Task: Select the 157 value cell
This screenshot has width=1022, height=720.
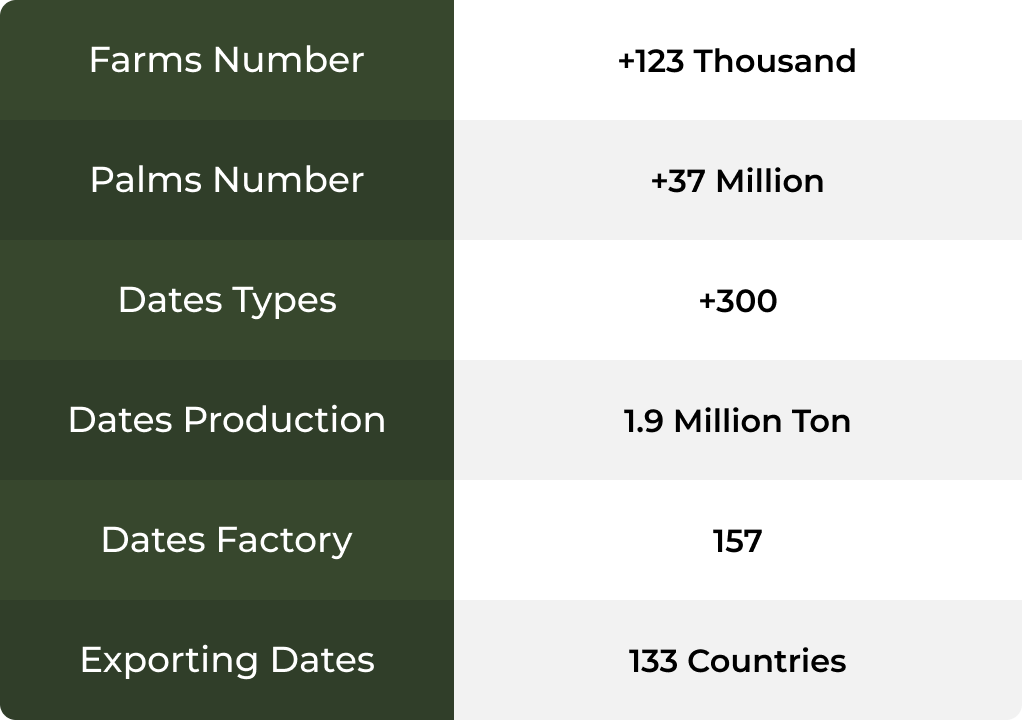Action: pos(737,541)
